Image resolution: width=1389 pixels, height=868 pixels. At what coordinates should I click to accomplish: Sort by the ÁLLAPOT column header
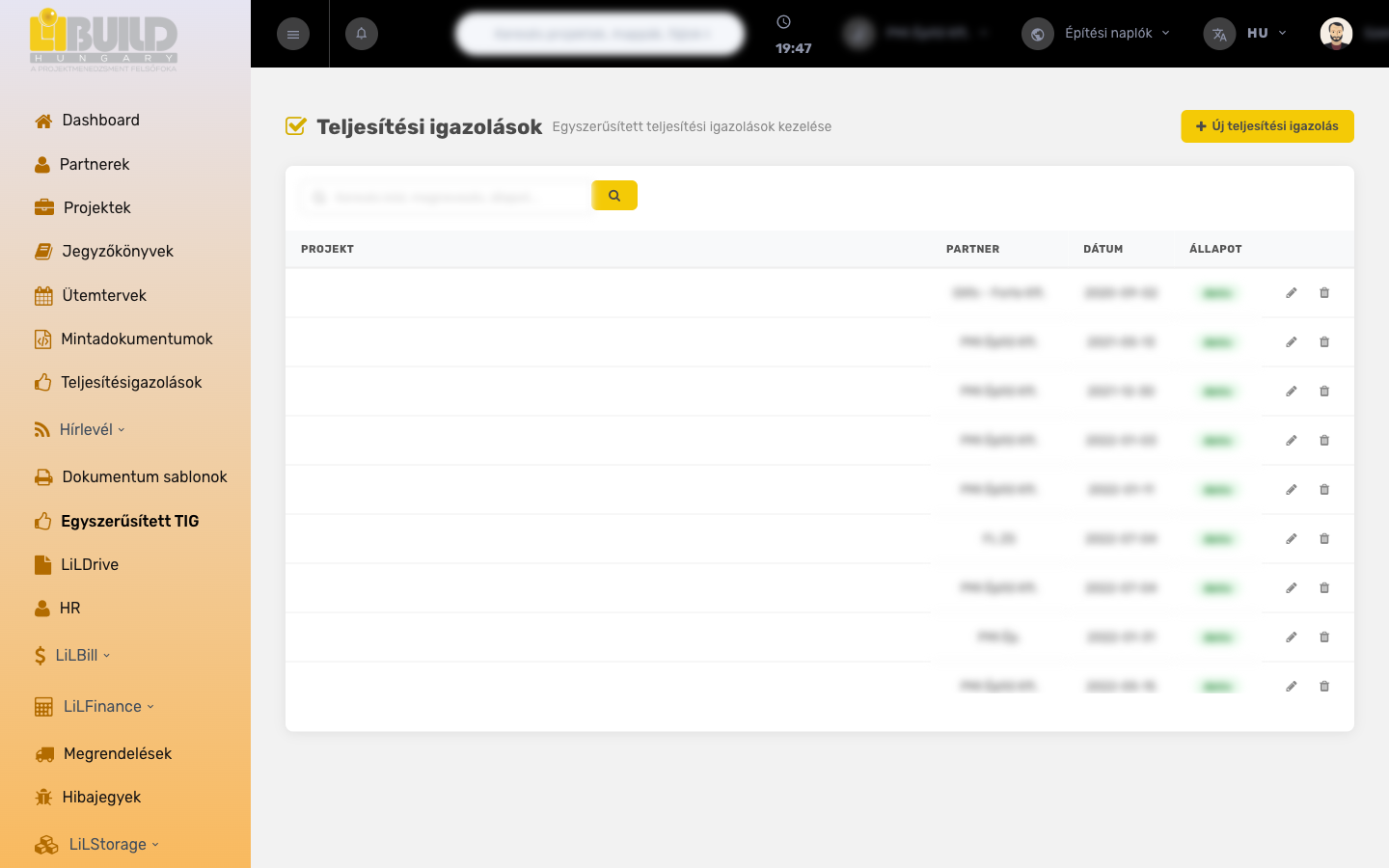click(x=1215, y=249)
